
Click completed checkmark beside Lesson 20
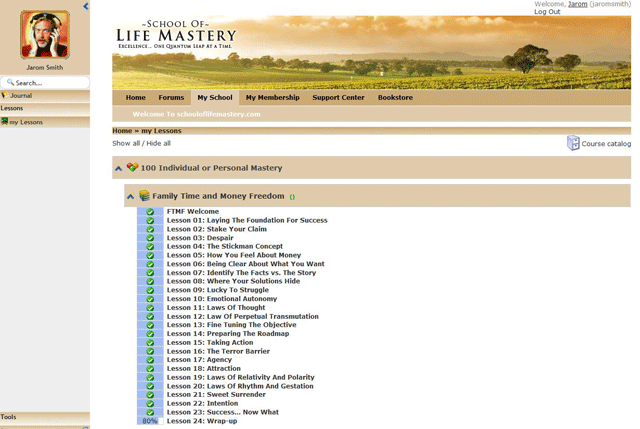(150, 386)
